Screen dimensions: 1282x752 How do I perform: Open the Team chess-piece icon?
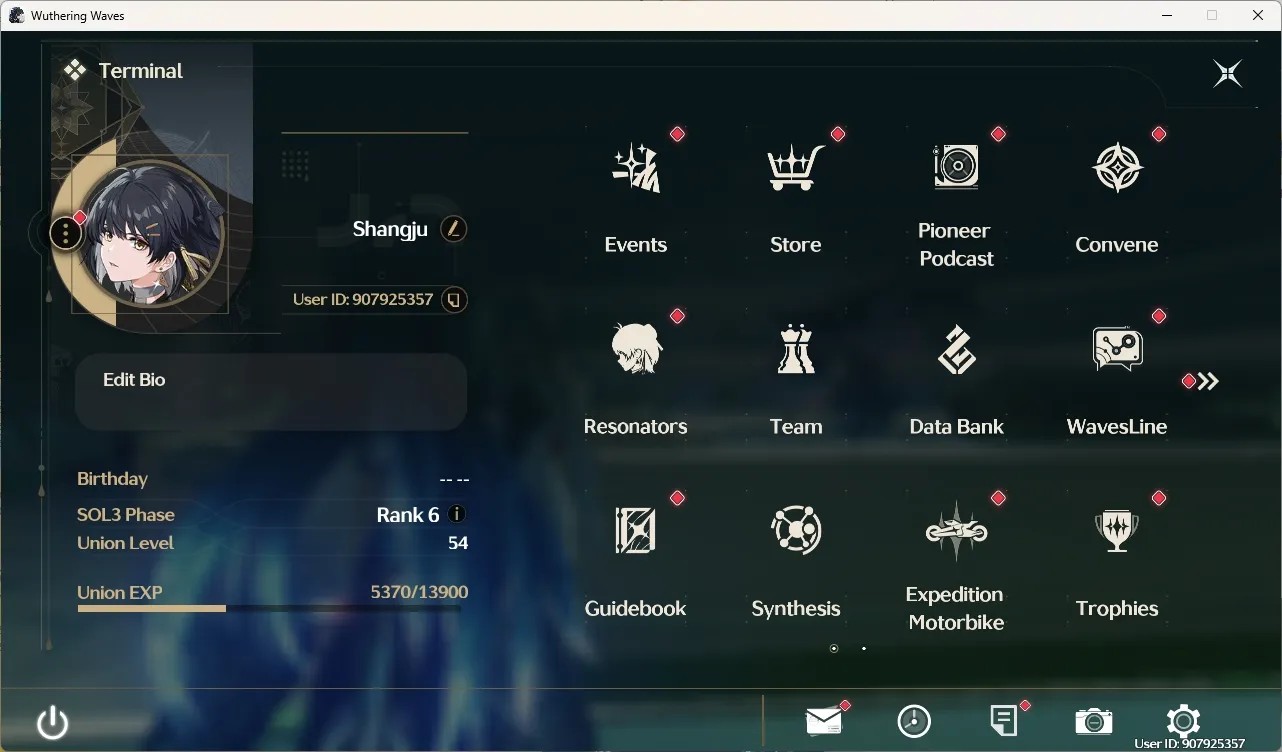click(796, 349)
